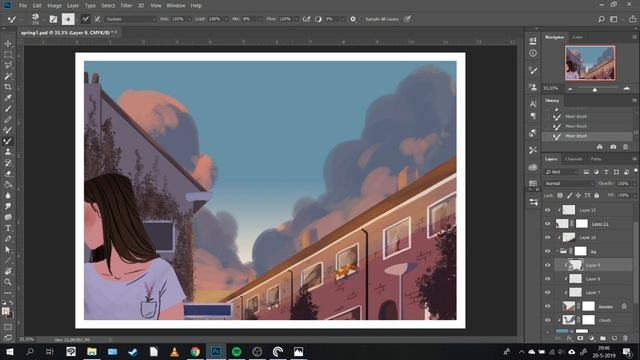Open the Wet percentage dropdown

[189, 19]
